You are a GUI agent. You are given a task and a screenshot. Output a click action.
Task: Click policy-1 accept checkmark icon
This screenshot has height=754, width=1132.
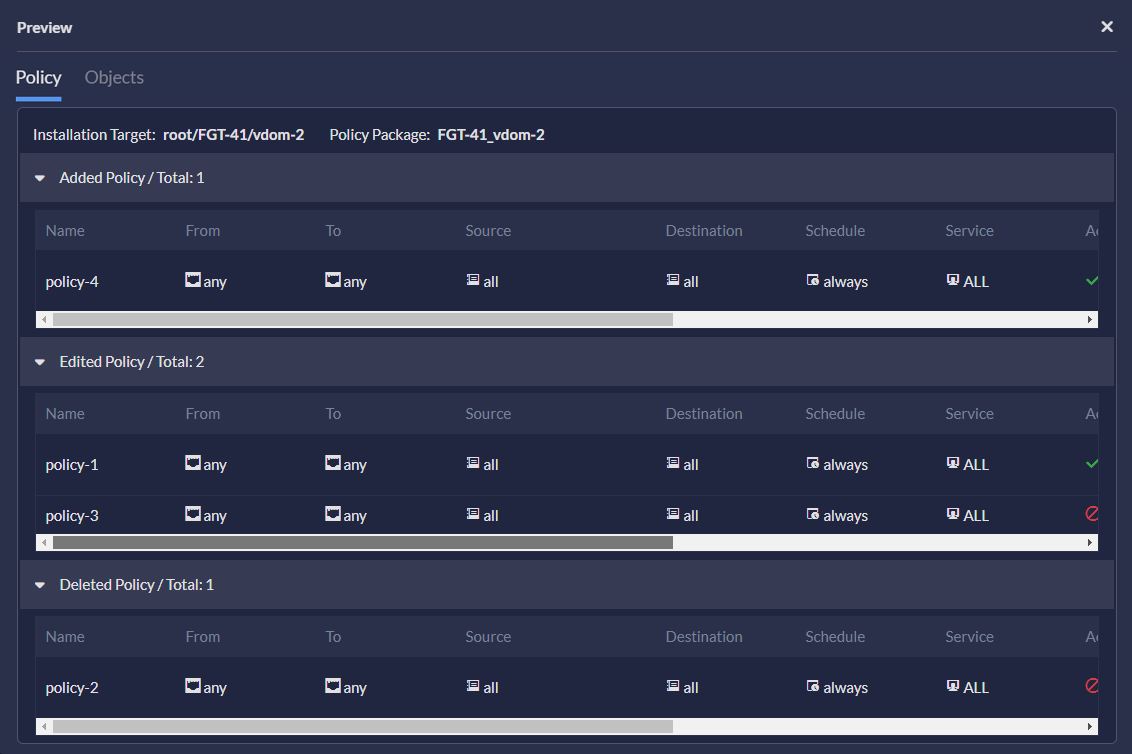pyautogui.click(x=1092, y=463)
